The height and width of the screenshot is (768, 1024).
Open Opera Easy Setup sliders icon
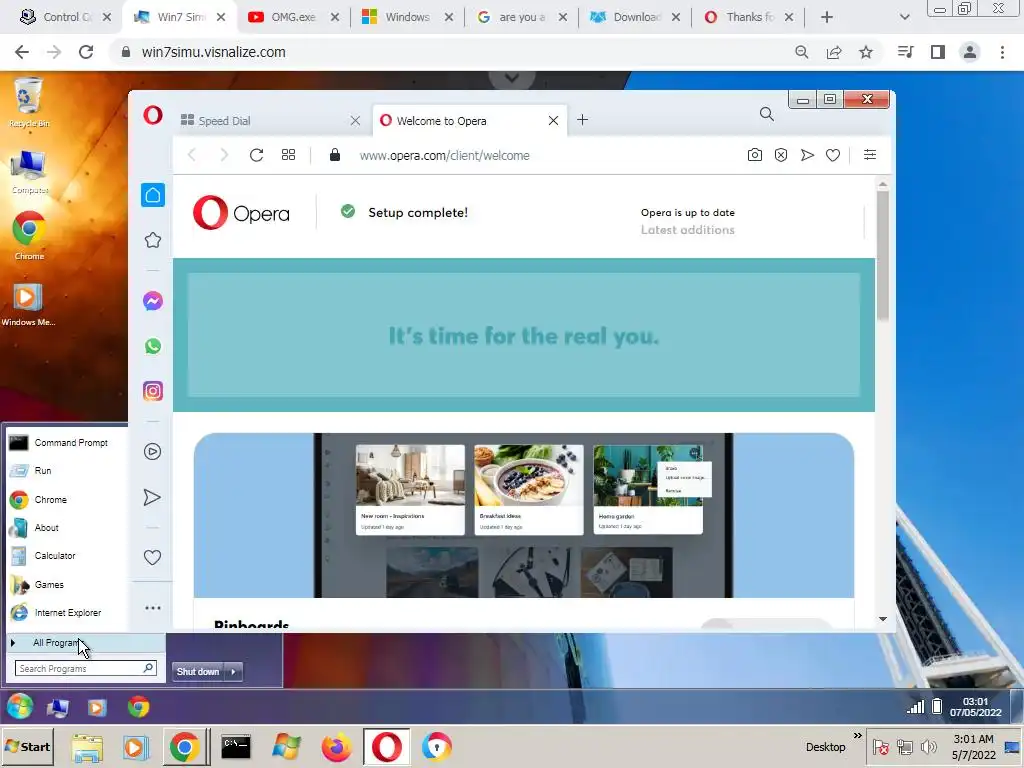tap(870, 155)
